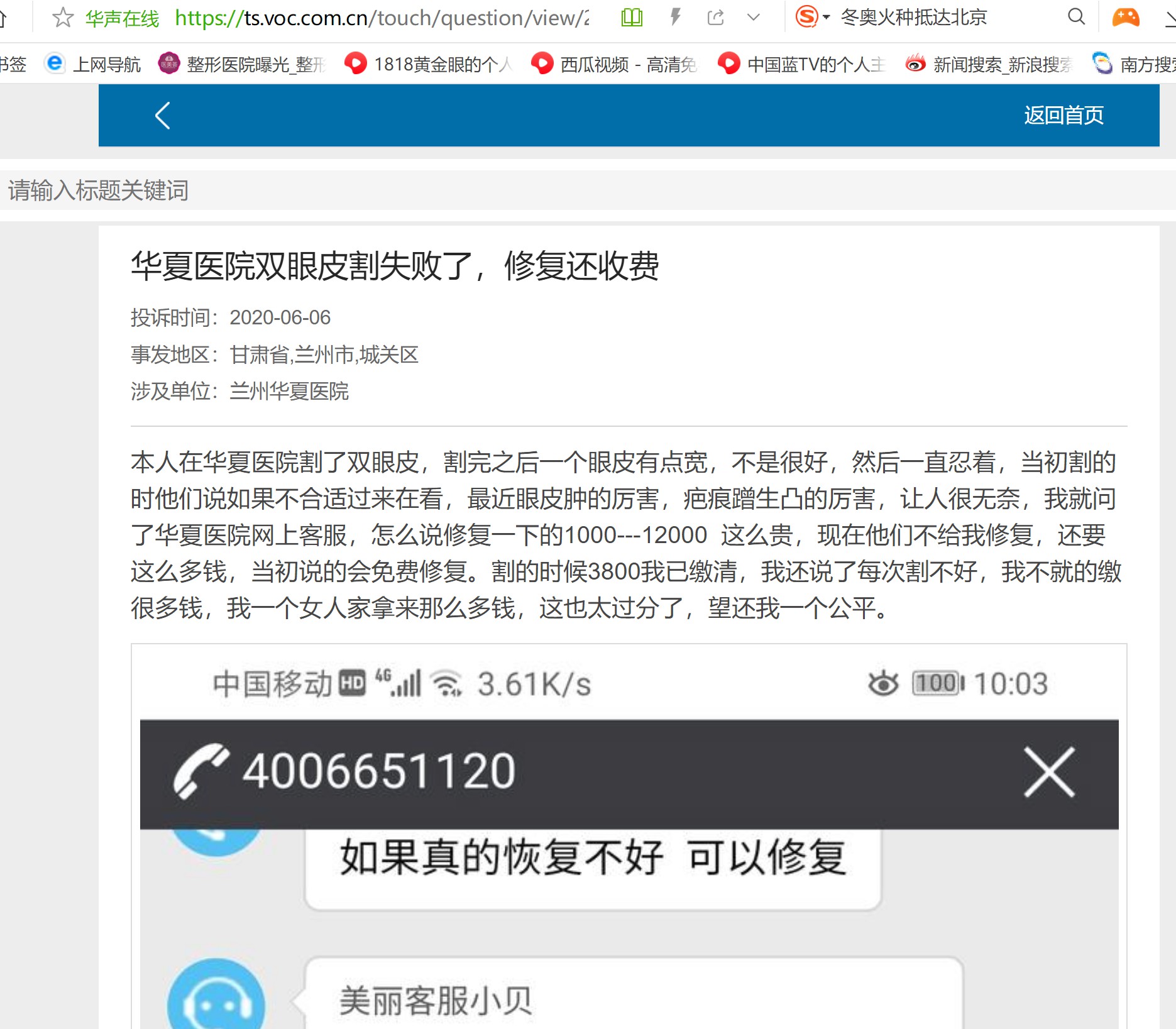Viewport: 1176px width, 1029px height.
Task: Click the 华声在线 site name label
Action: click(122, 18)
